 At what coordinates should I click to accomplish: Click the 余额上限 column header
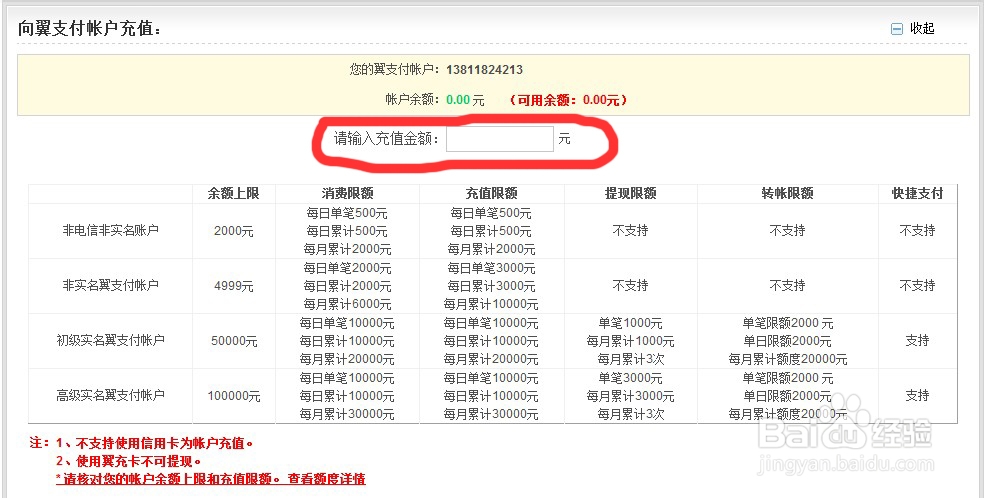click(234, 194)
